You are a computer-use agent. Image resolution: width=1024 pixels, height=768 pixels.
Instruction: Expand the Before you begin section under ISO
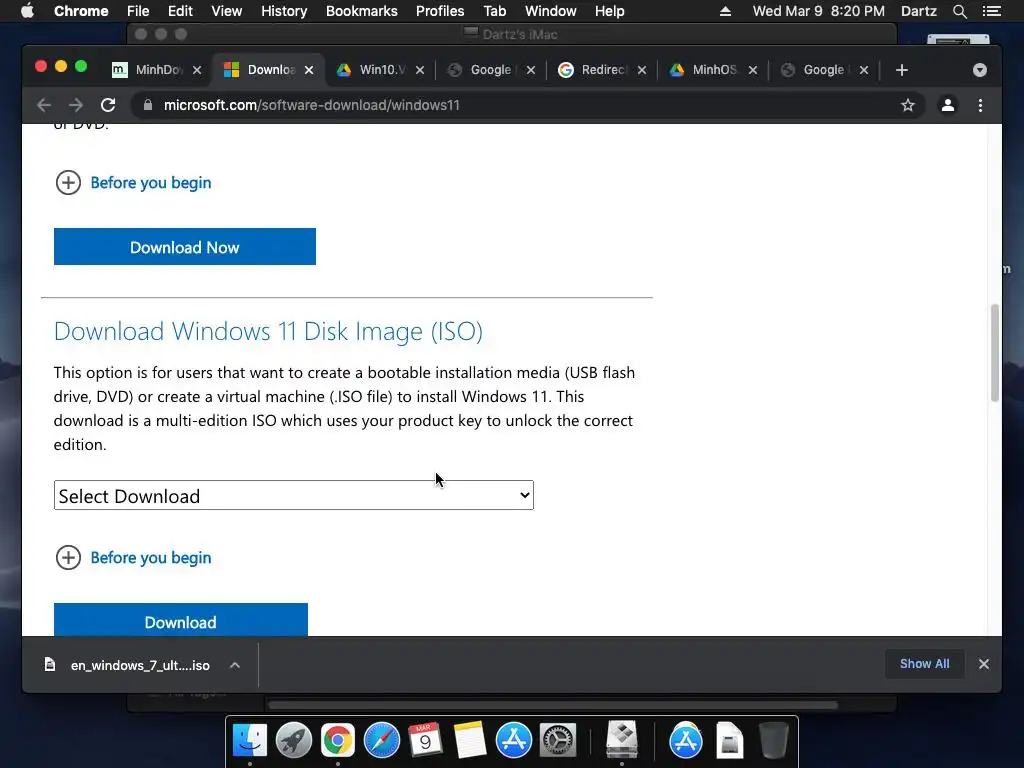[x=134, y=558]
